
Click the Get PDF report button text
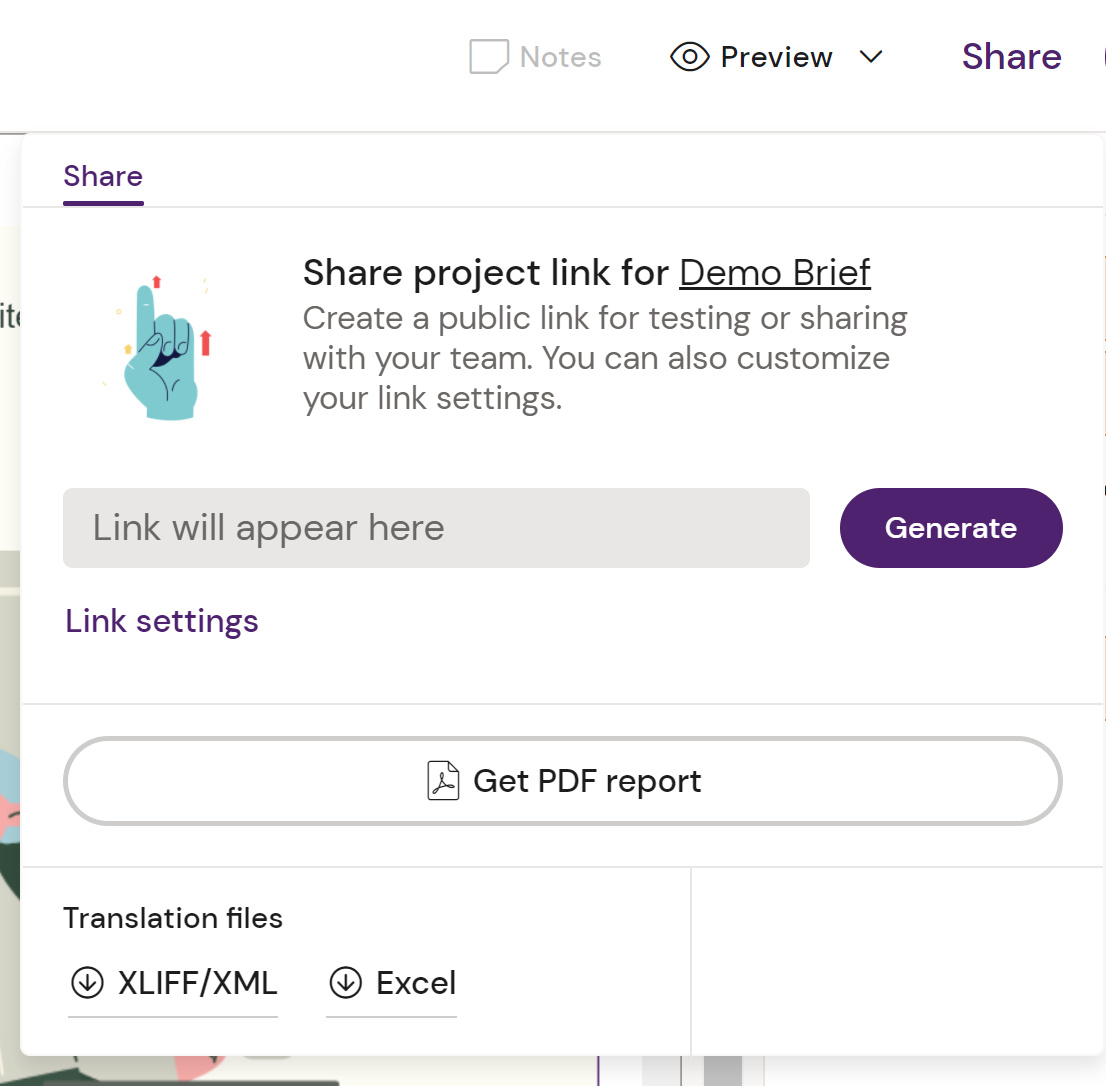[587, 781]
